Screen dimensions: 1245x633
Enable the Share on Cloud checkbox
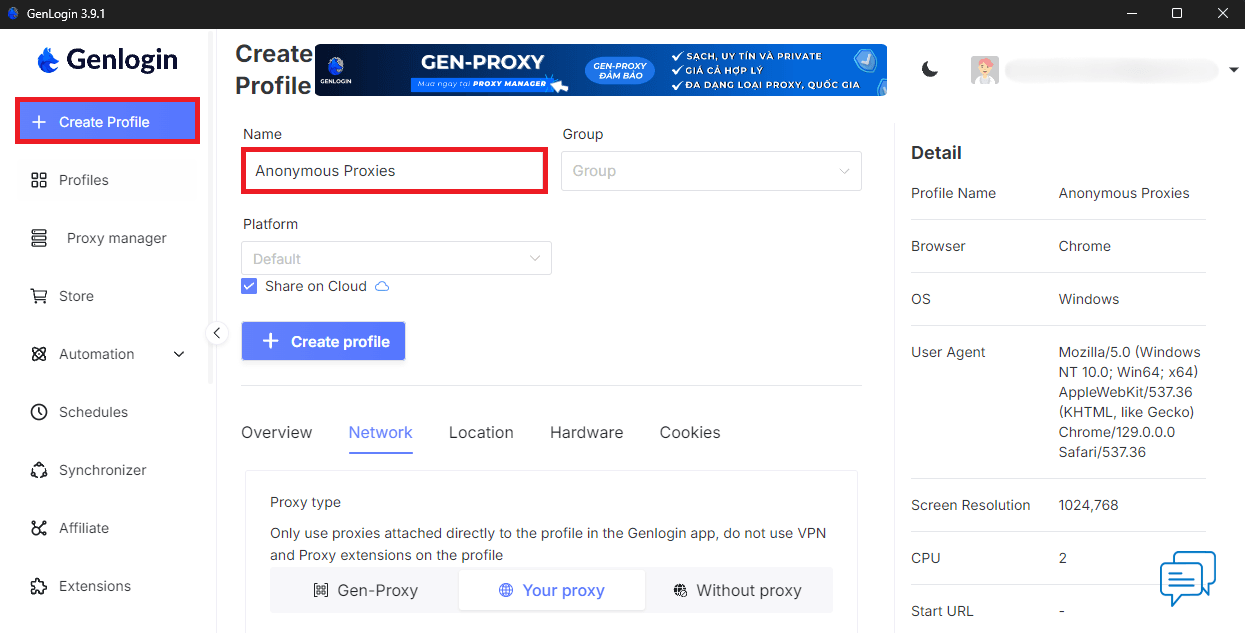248,286
